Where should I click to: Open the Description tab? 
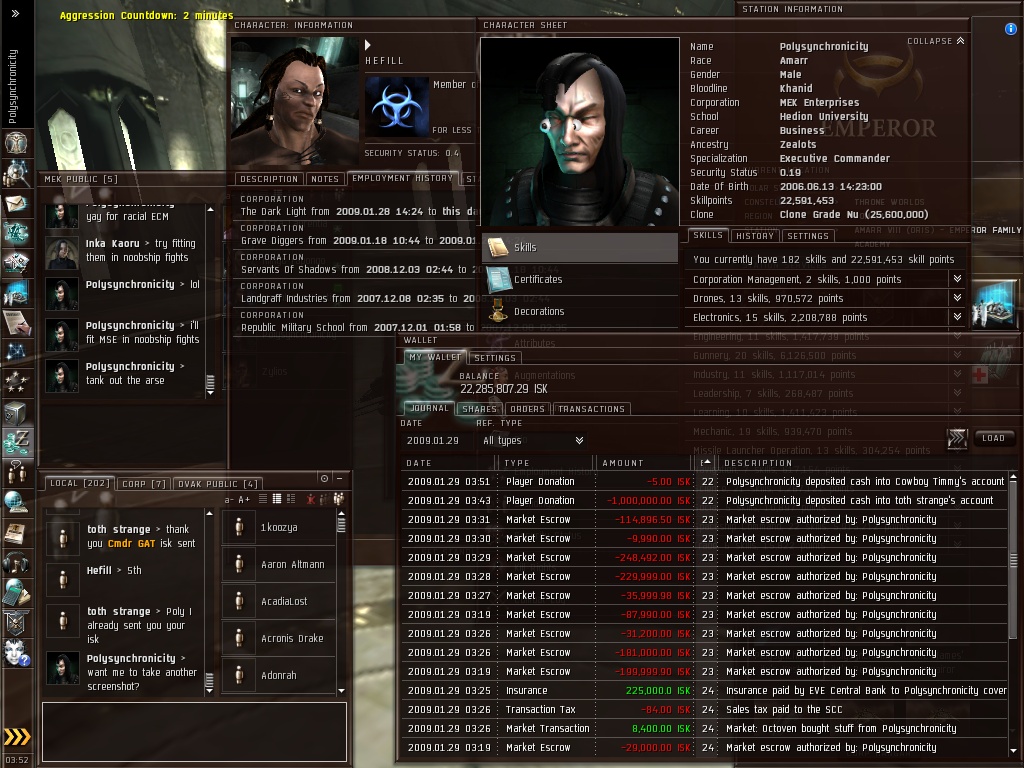click(x=268, y=179)
